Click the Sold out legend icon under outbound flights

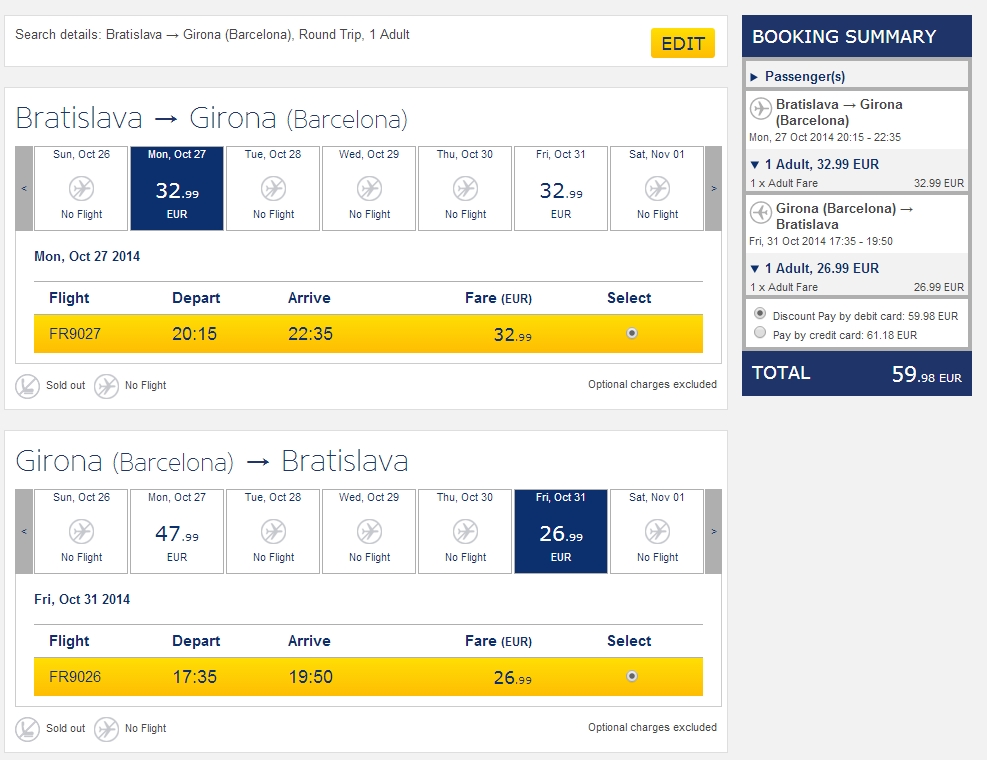(x=28, y=386)
